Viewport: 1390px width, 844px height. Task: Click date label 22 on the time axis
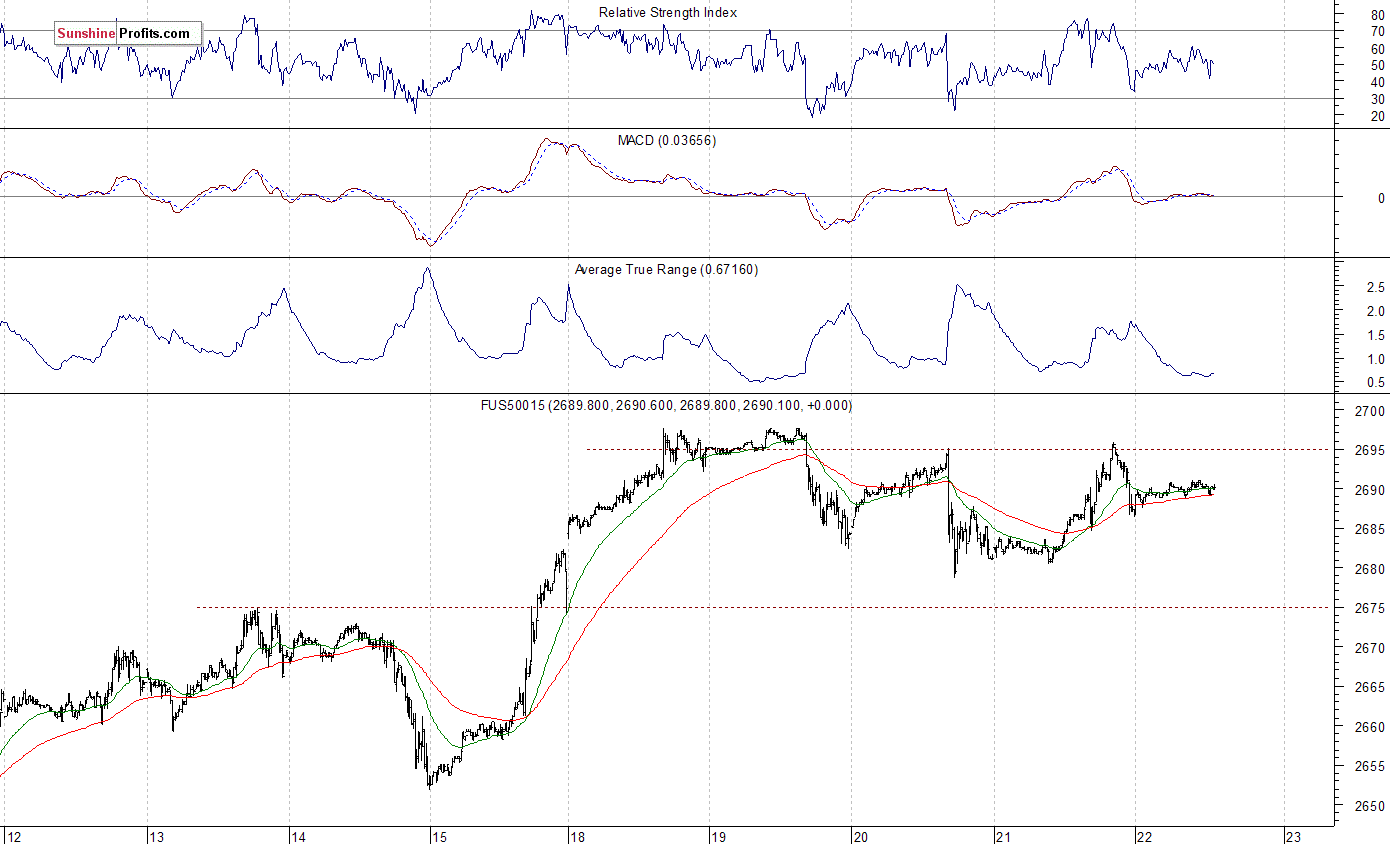click(x=1146, y=836)
